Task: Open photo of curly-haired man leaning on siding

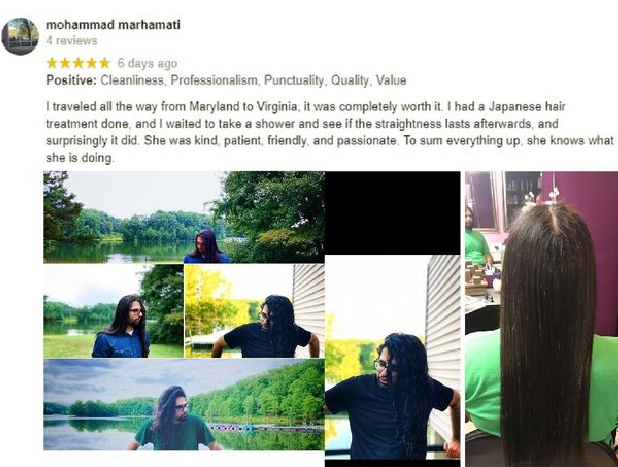Action: 255,311
